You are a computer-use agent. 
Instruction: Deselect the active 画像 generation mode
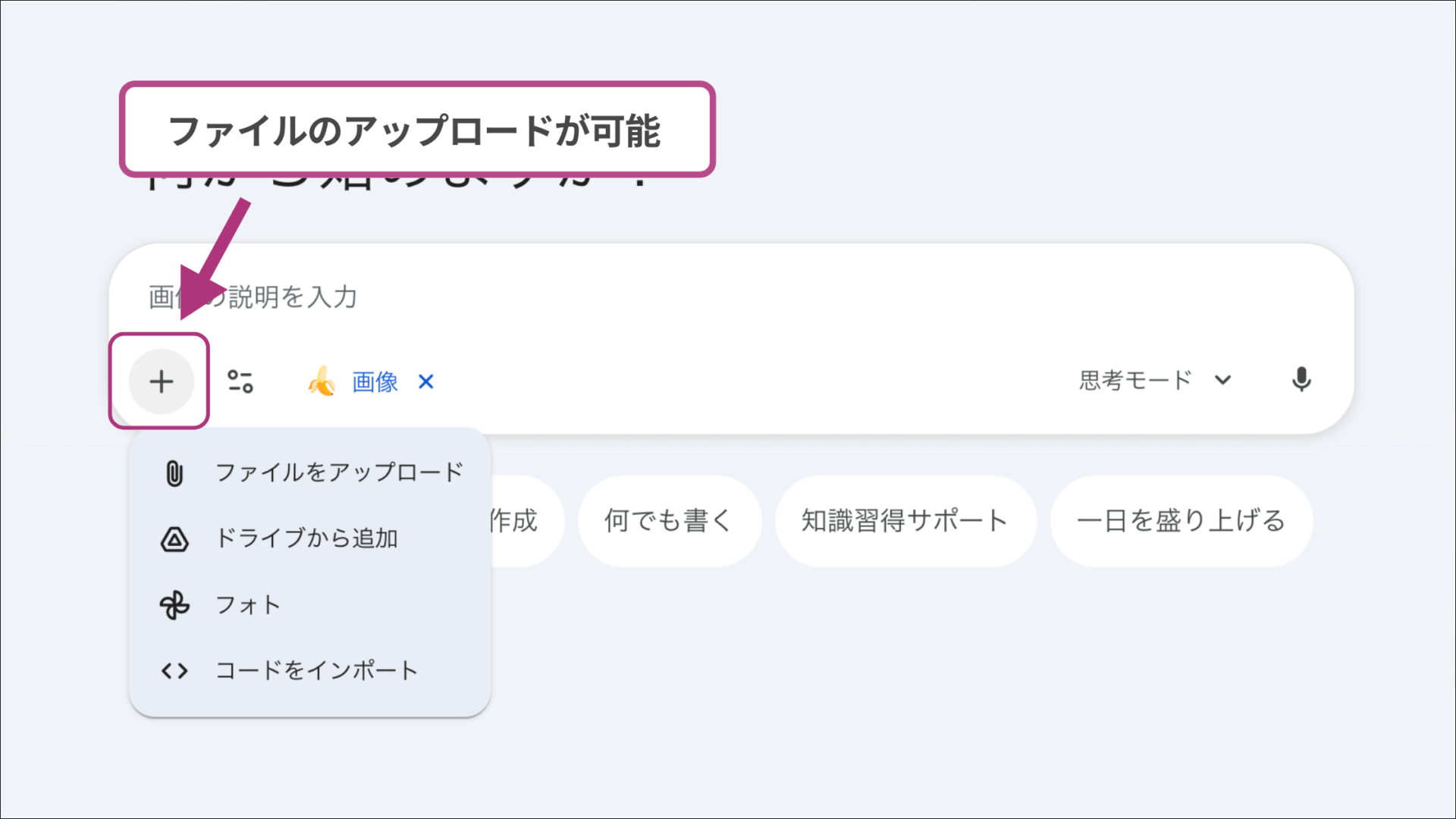(x=425, y=383)
